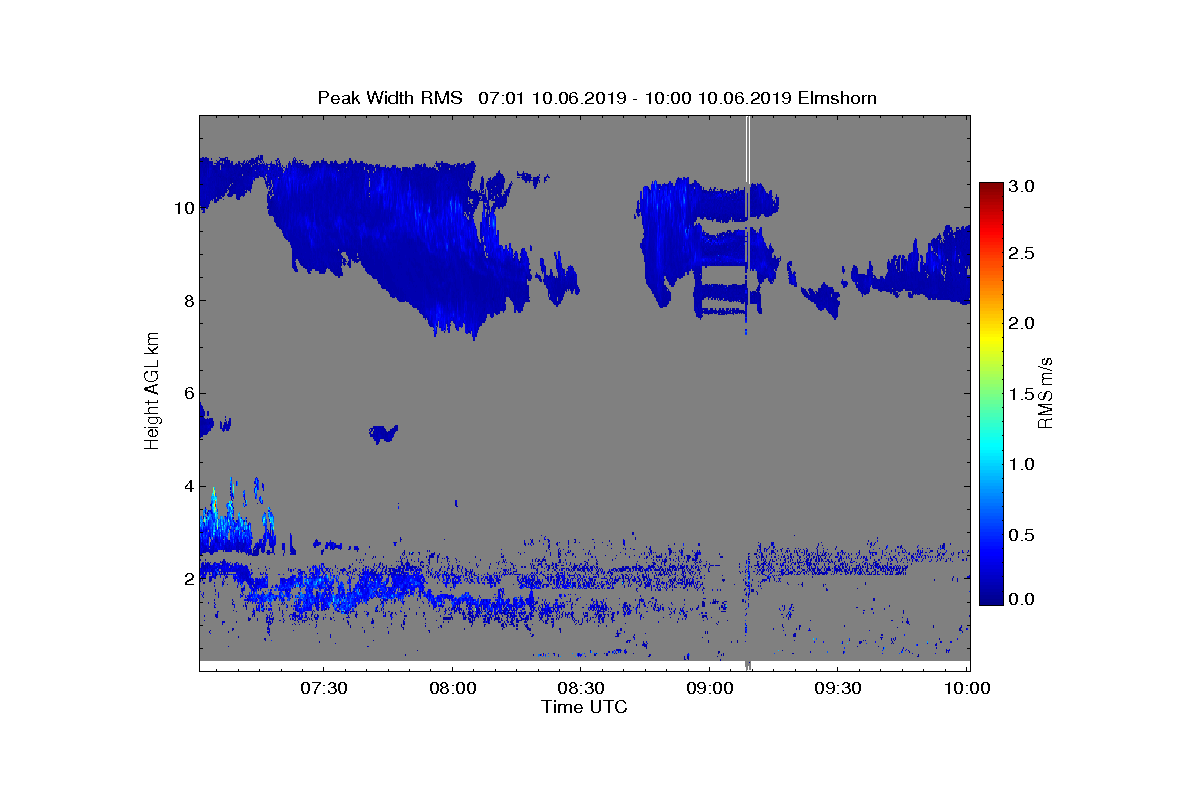Click the dark red top of colorbar
Screen dimensions: 1200x800
990,190
